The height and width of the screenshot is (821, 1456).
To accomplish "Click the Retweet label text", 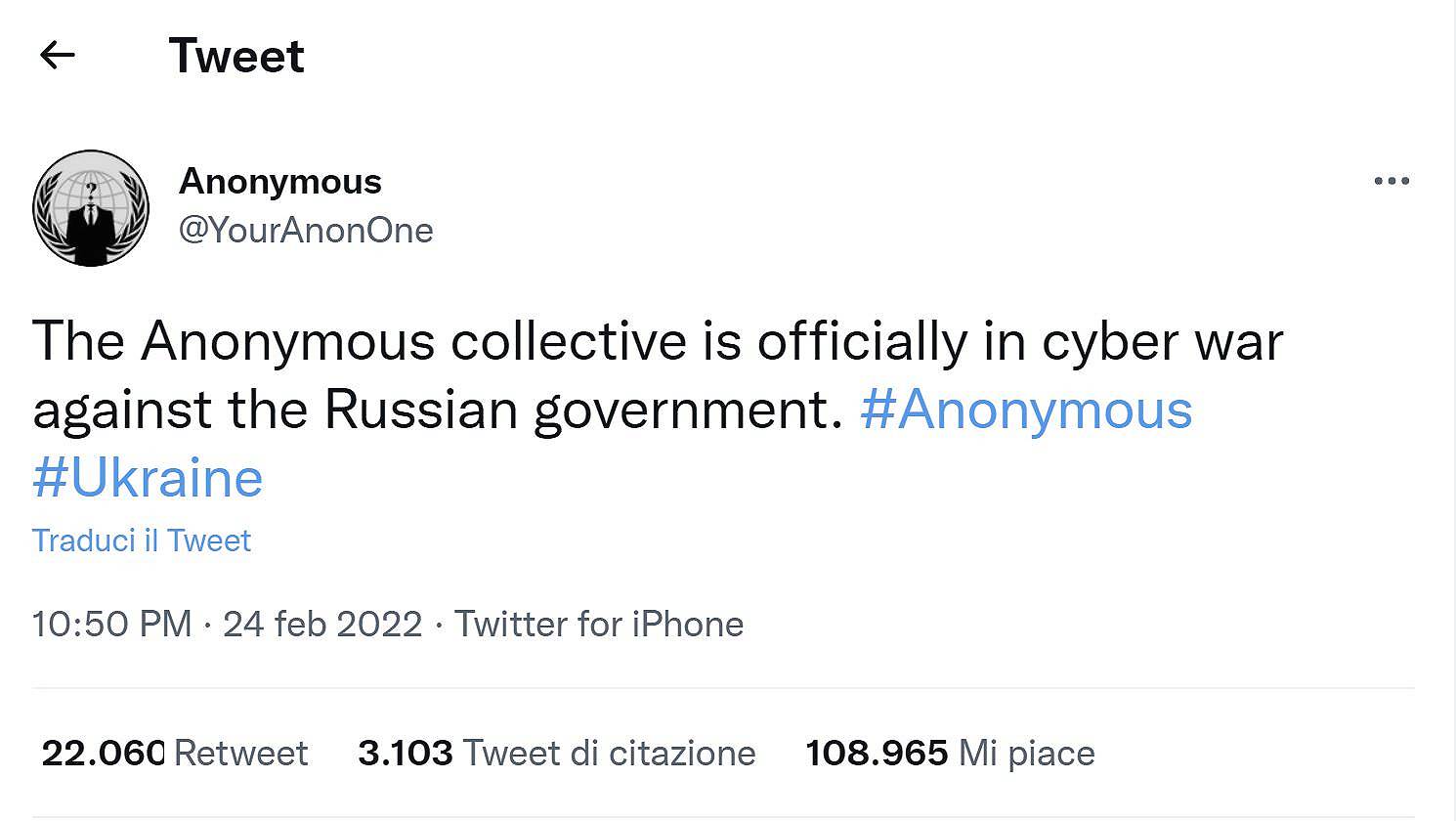I will point(240,753).
